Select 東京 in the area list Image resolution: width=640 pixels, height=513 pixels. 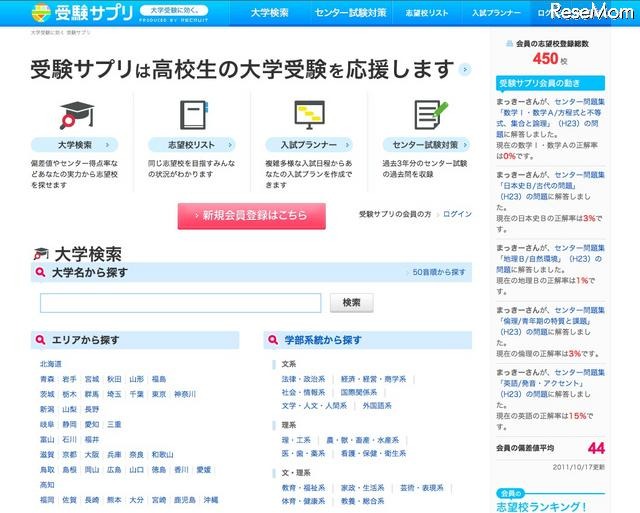tap(159, 394)
